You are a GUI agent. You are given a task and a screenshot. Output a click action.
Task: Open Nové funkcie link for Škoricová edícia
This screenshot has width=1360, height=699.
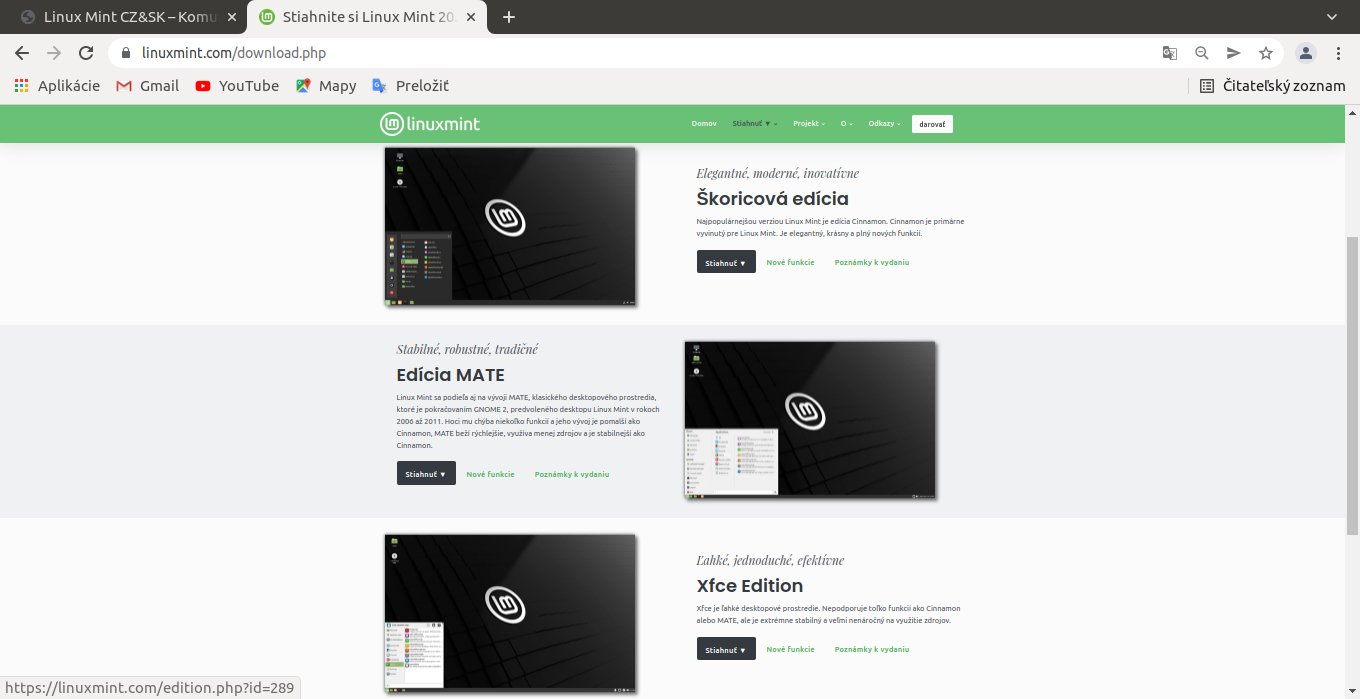tap(790, 262)
